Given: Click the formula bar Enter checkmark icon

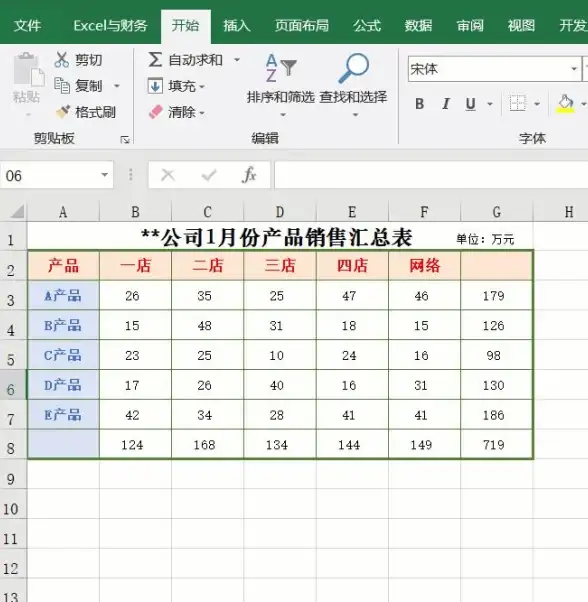Looking at the screenshot, I should click(x=209, y=175).
